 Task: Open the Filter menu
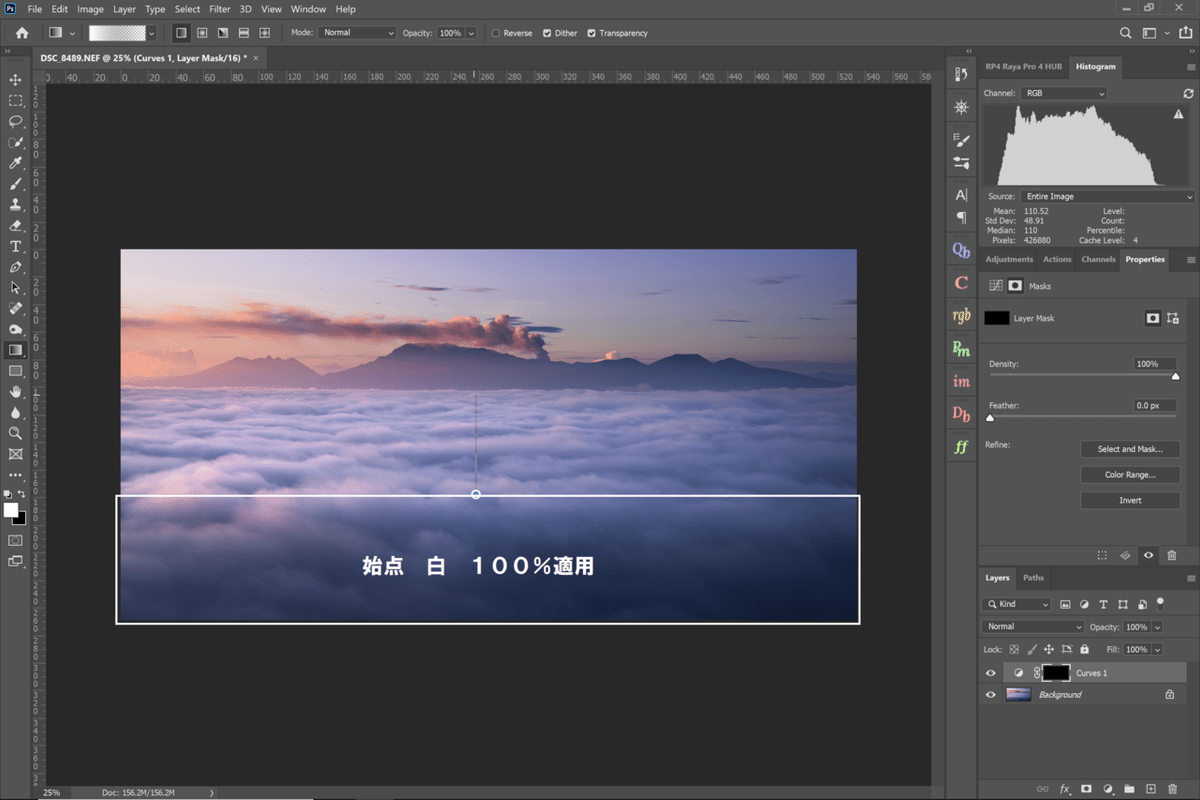click(219, 9)
